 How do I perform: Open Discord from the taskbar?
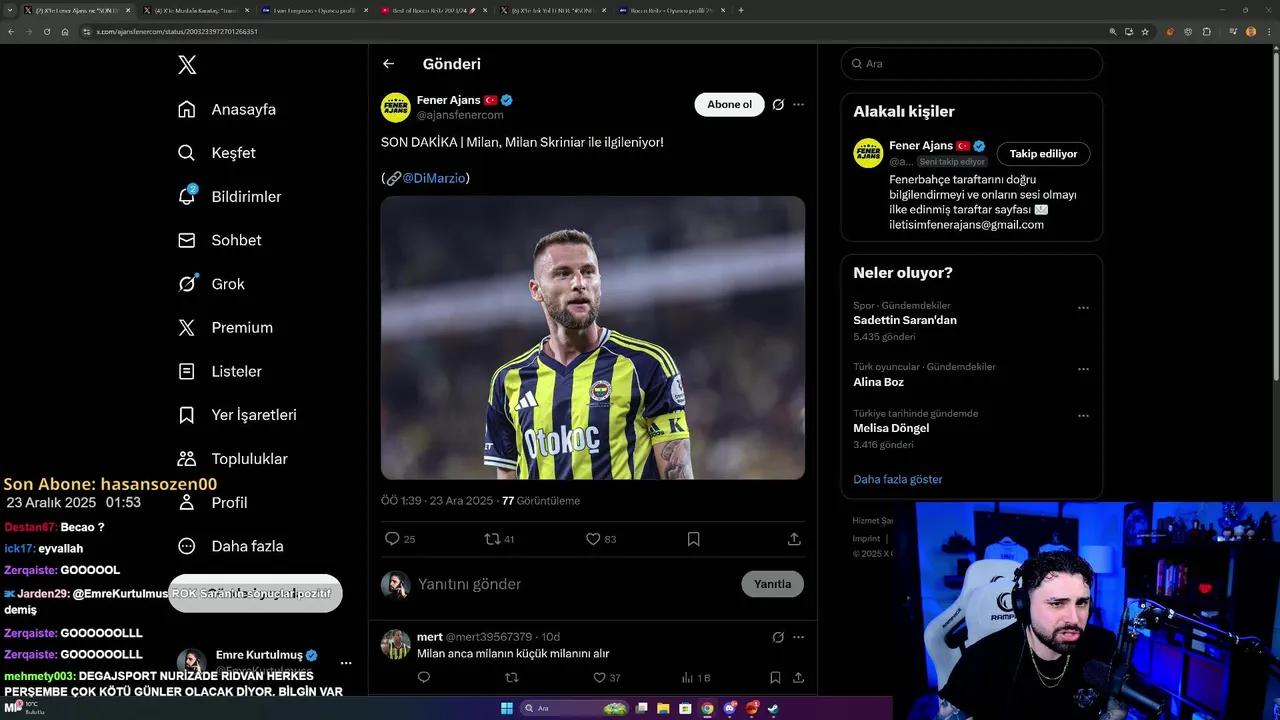coord(730,708)
